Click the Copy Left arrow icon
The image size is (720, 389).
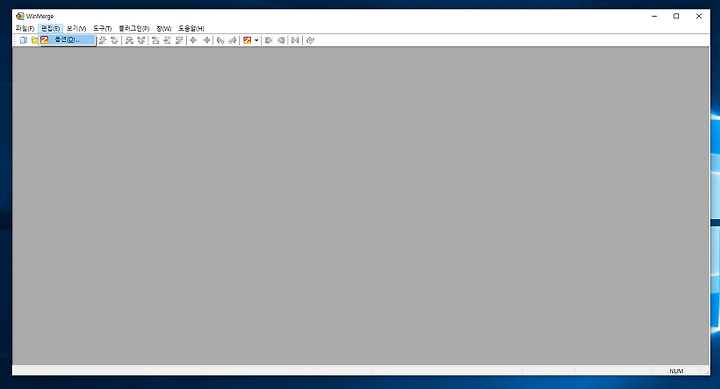pos(207,40)
